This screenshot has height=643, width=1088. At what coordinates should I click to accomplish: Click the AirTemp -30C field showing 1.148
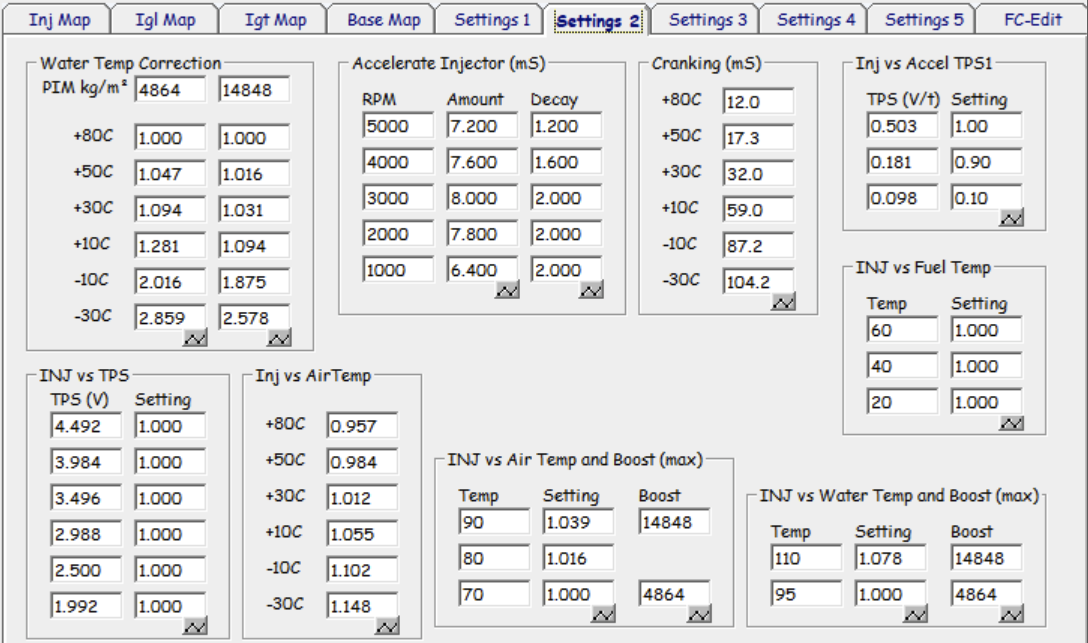pos(361,606)
